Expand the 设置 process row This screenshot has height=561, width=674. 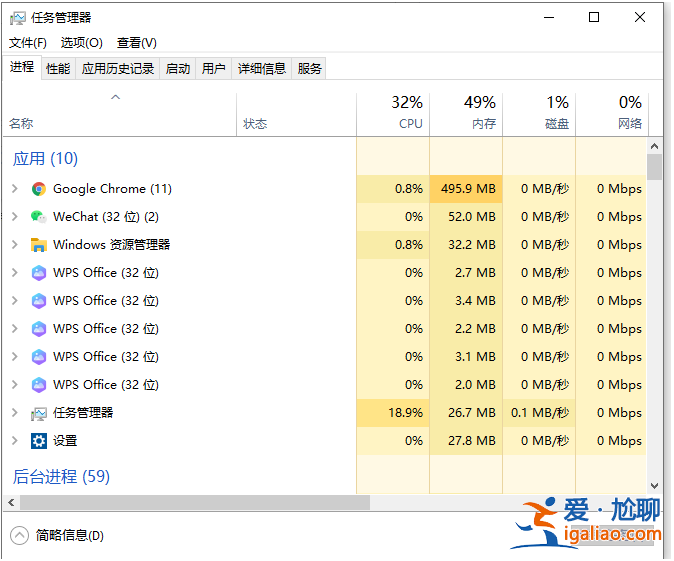15,441
